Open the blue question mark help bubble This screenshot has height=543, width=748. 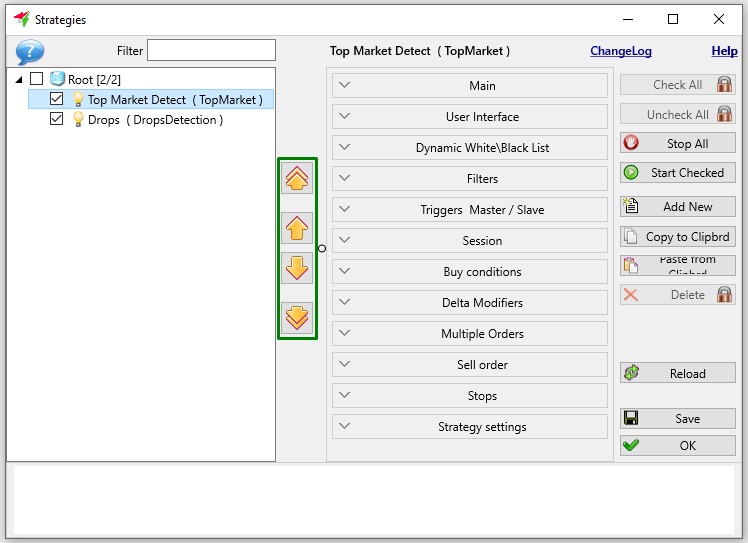pos(30,52)
